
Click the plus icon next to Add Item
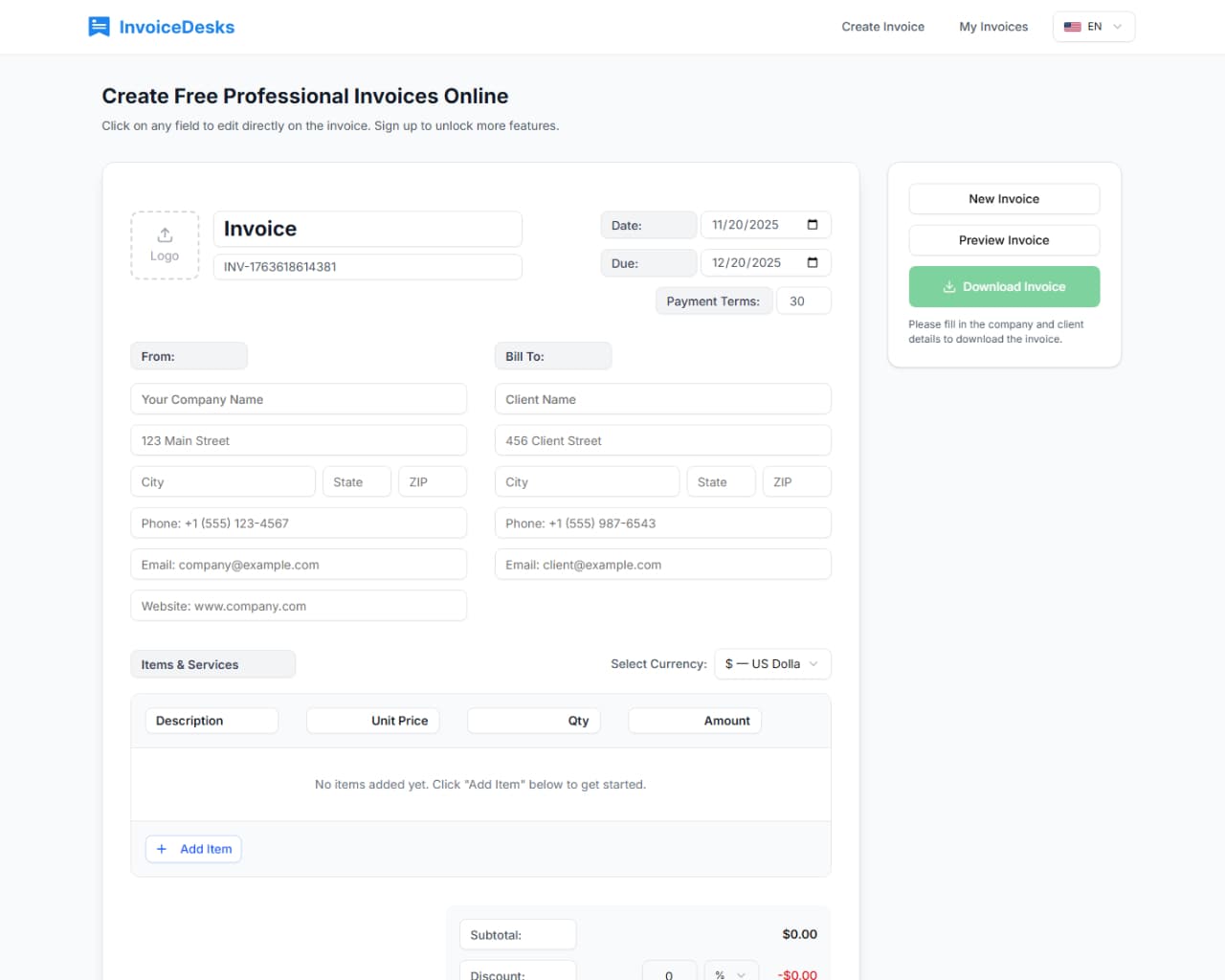(162, 849)
